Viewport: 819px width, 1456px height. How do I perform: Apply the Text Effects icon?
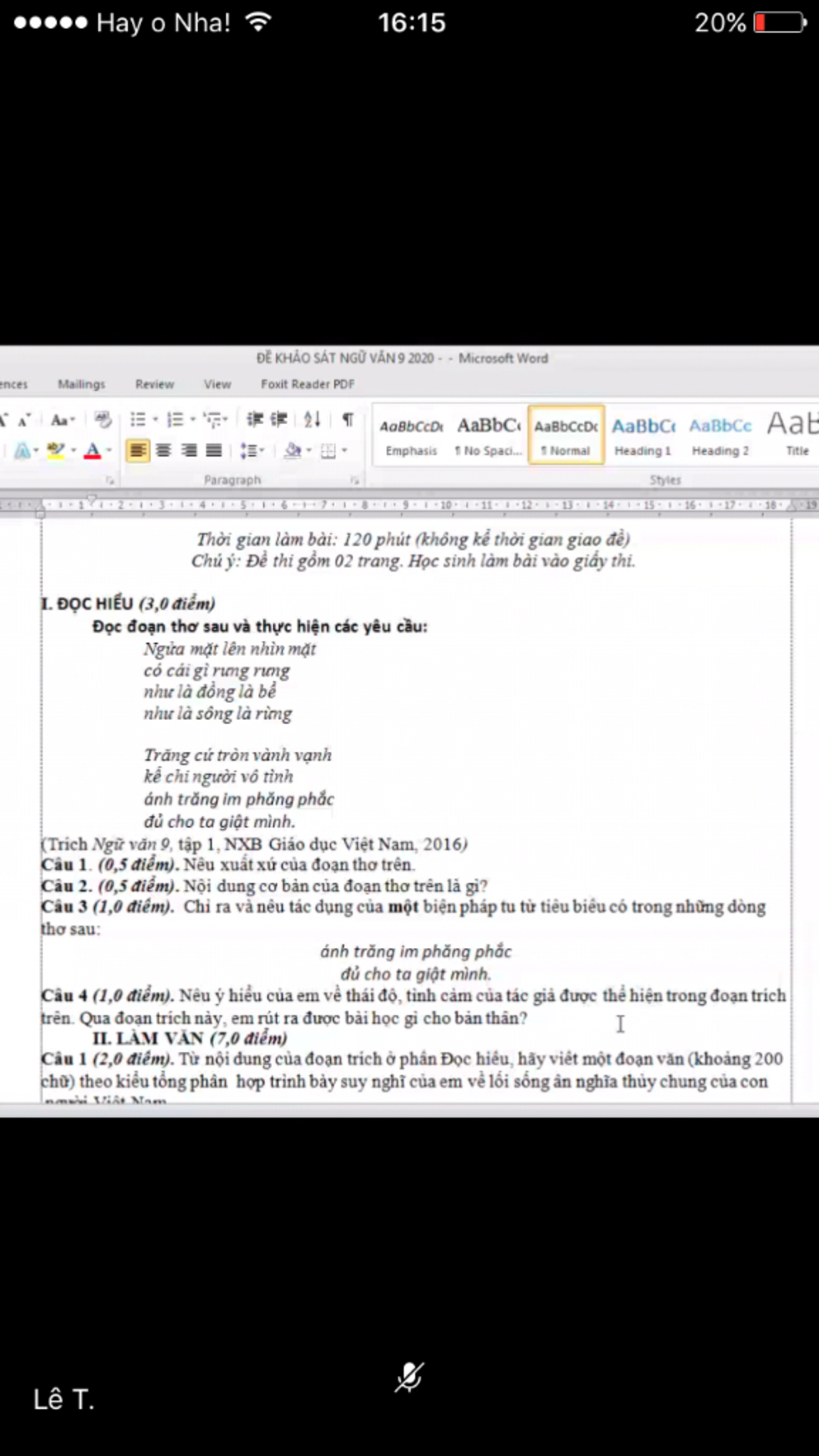[22, 450]
